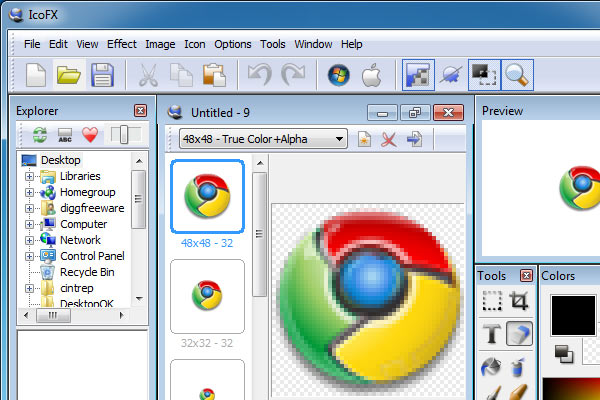Delete image format with red X
This screenshot has width=600, height=400.
(389, 139)
